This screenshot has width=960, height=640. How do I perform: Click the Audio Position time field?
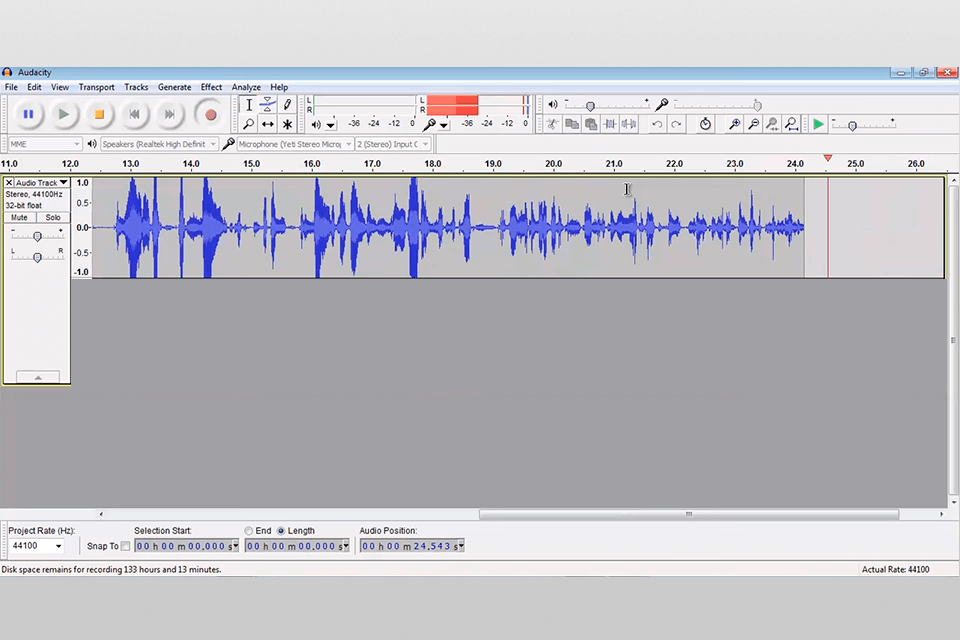(412, 546)
